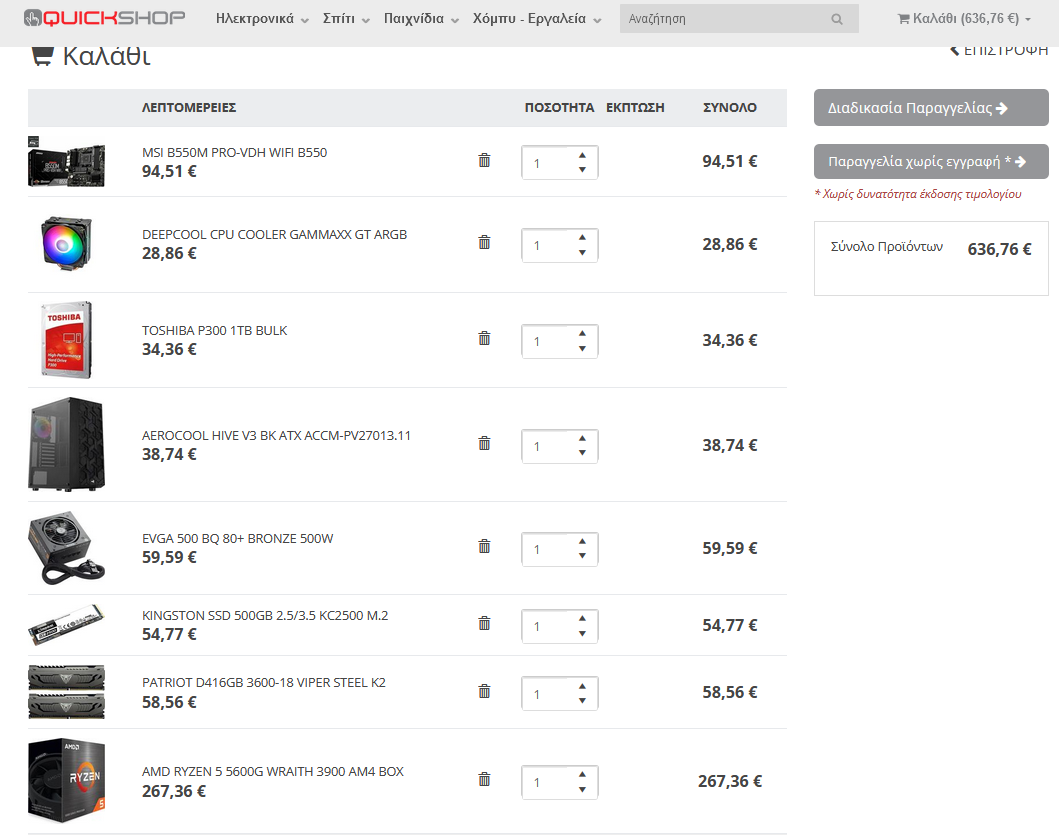The width and height of the screenshot is (1059, 835).
Task: Click Παραγγελία χωρίς εγγραφή button
Action: point(931,161)
